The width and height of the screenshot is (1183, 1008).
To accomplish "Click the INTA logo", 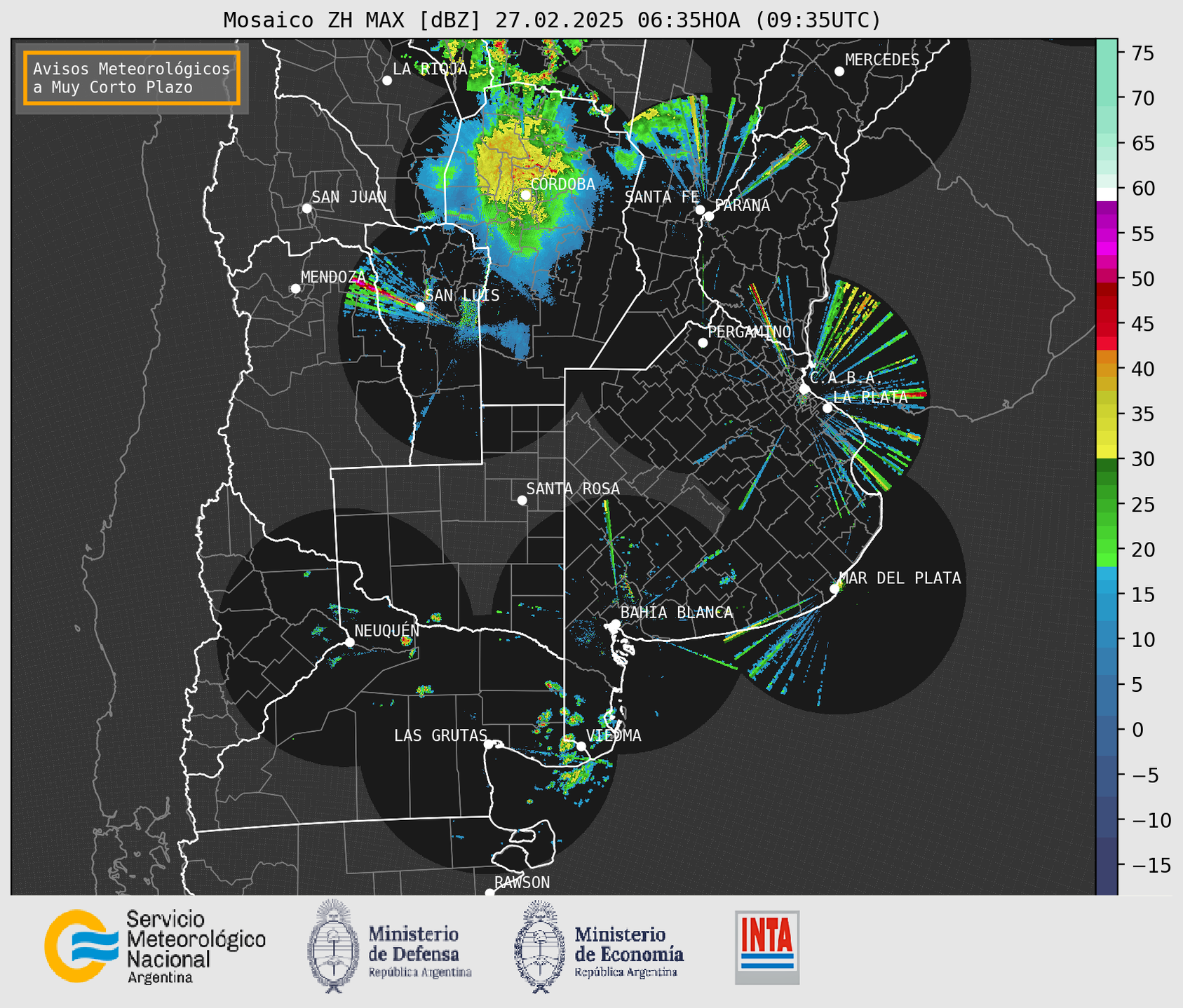I will pos(767,947).
